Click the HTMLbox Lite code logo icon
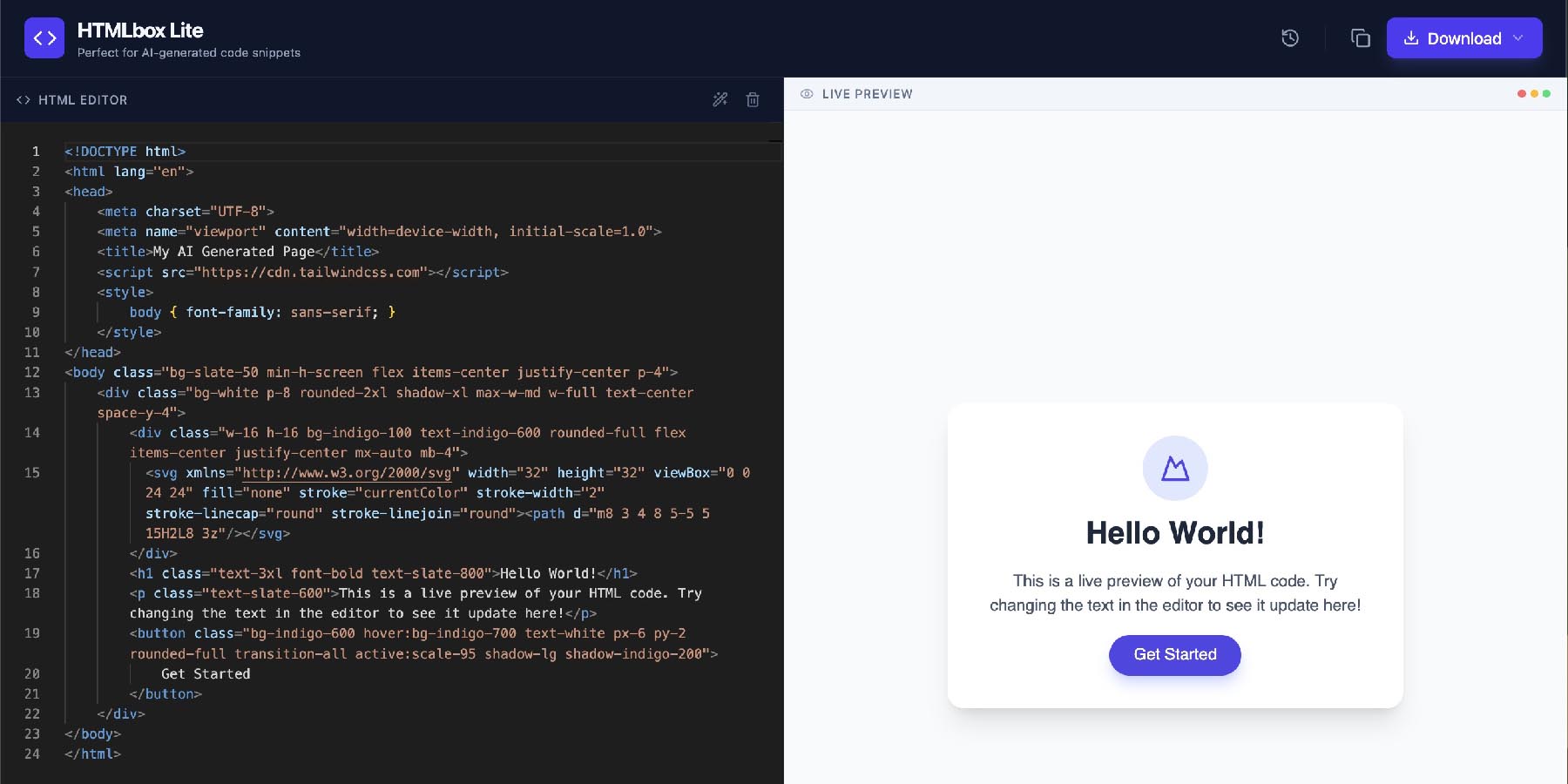This screenshot has height=784, width=1568. tap(44, 38)
